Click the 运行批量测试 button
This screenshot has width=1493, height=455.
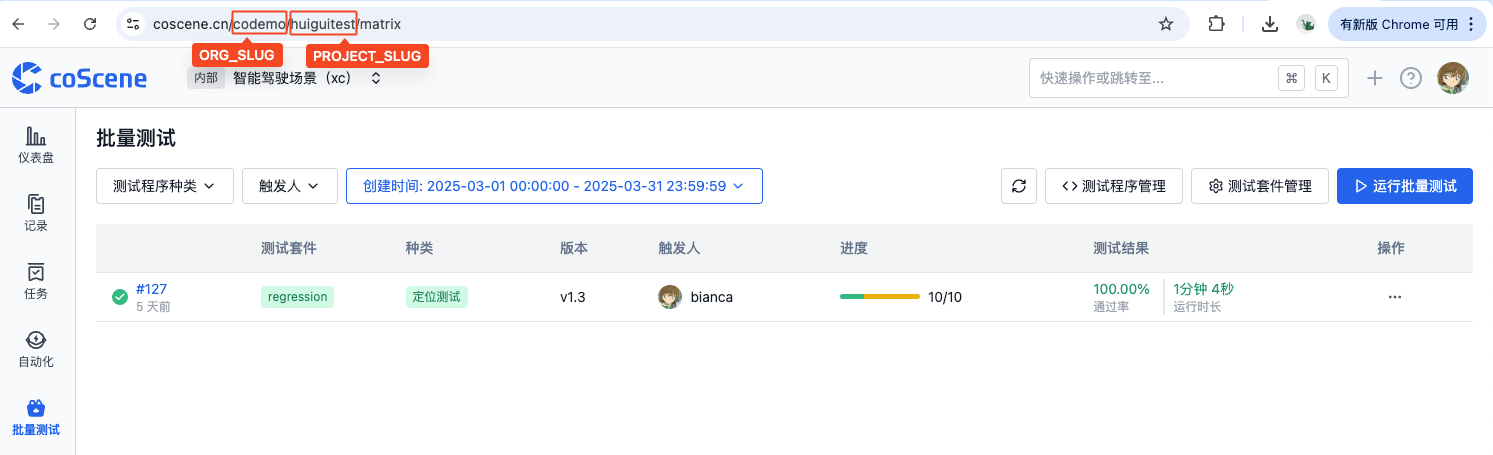1404,186
